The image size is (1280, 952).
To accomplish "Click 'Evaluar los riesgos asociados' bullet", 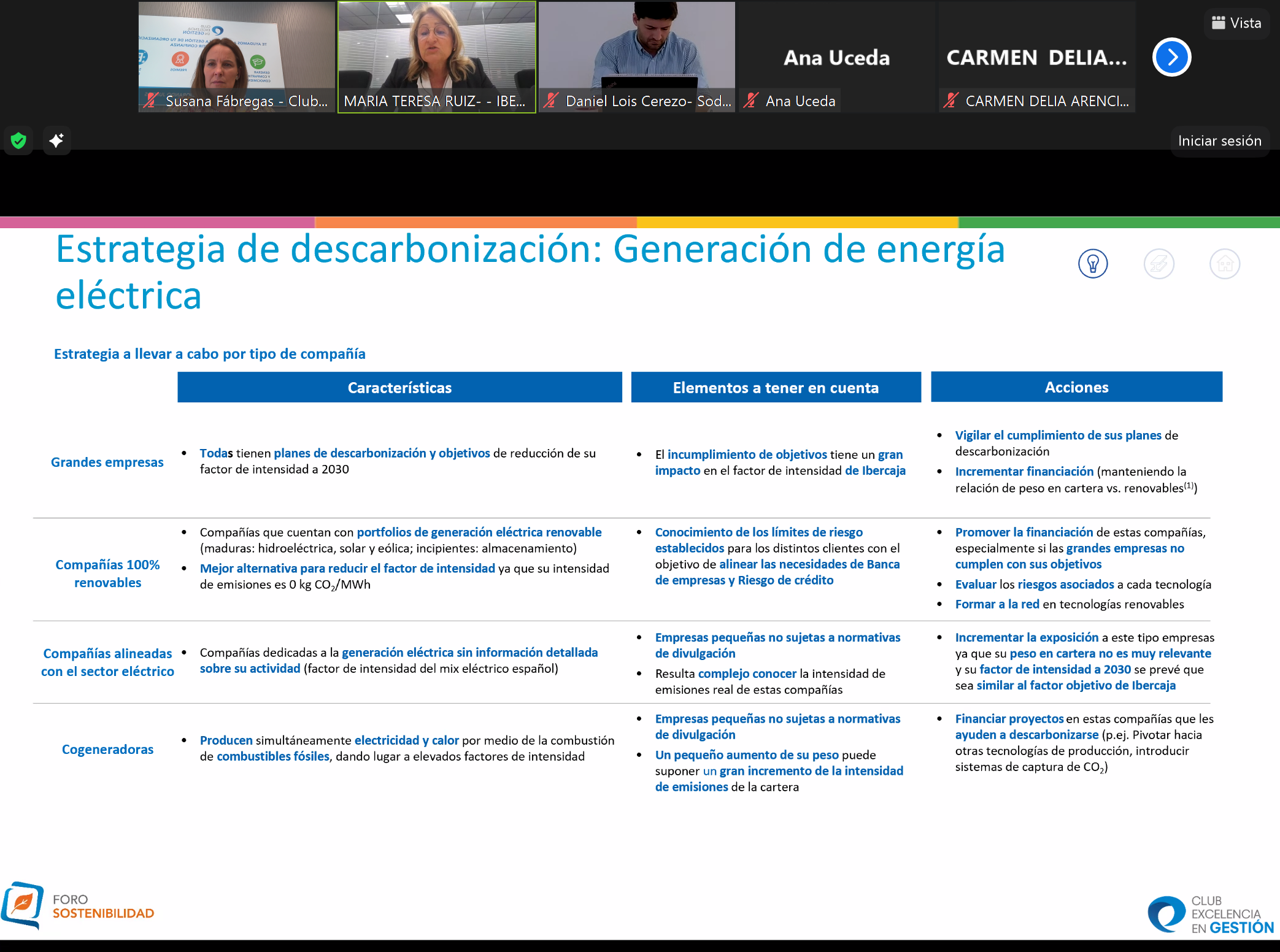I will coord(1035,585).
